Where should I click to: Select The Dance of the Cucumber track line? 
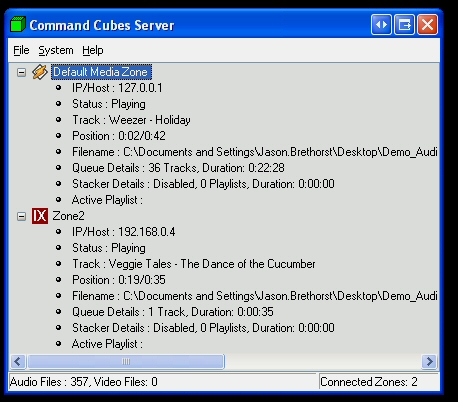coord(194,264)
